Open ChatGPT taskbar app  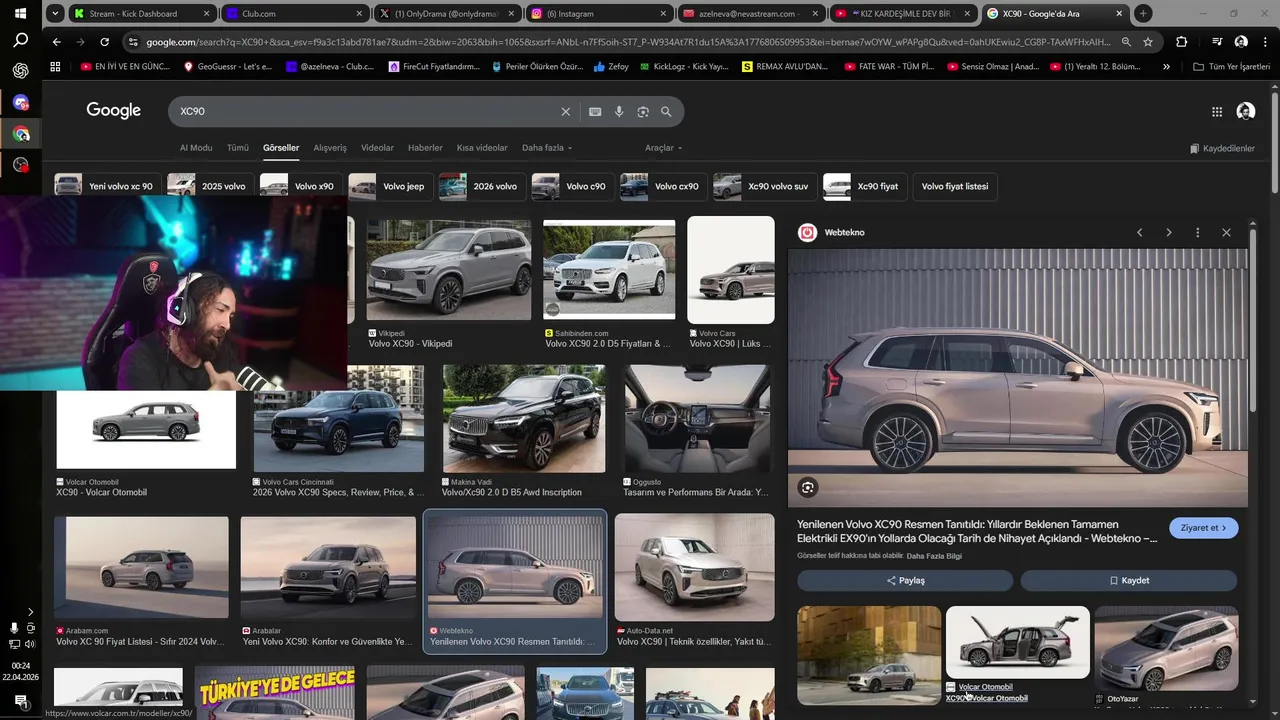coord(20,71)
